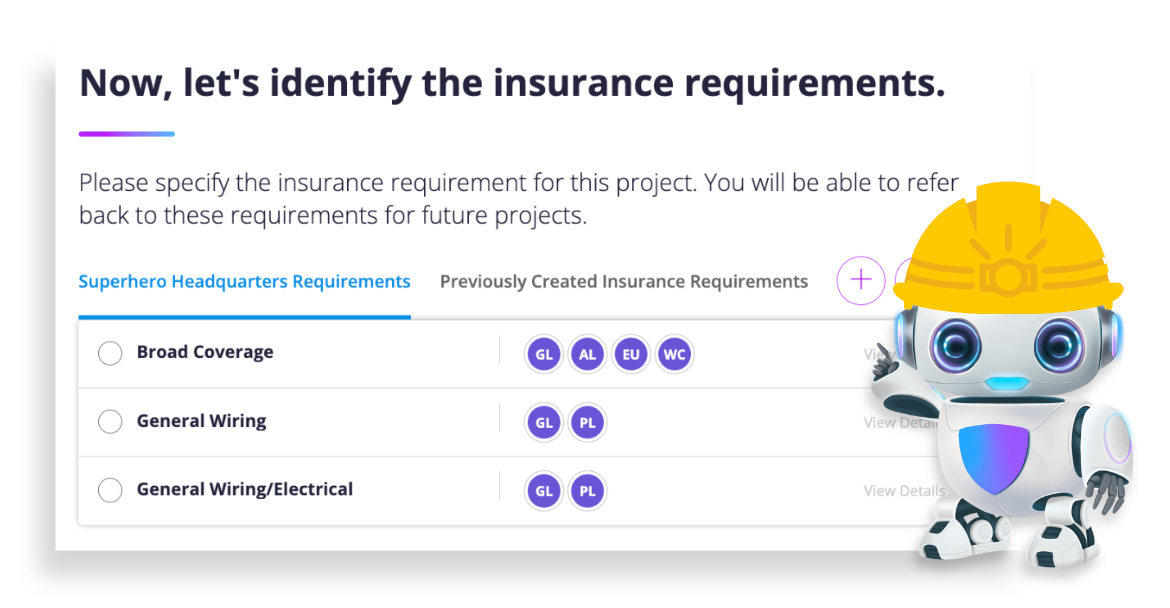Click PL badge in General Wiring/Electrical row
This screenshot has height=608, width=1170.
(x=587, y=491)
